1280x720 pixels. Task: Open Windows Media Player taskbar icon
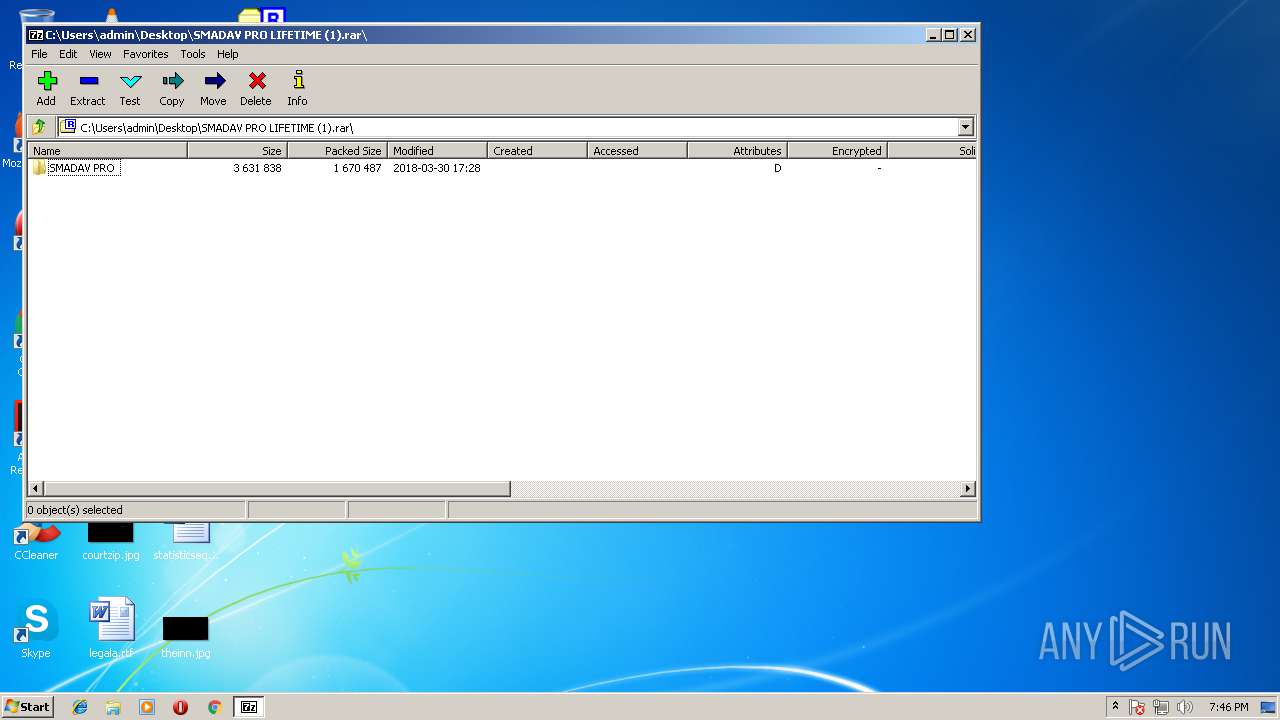click(x=147, y=707)
